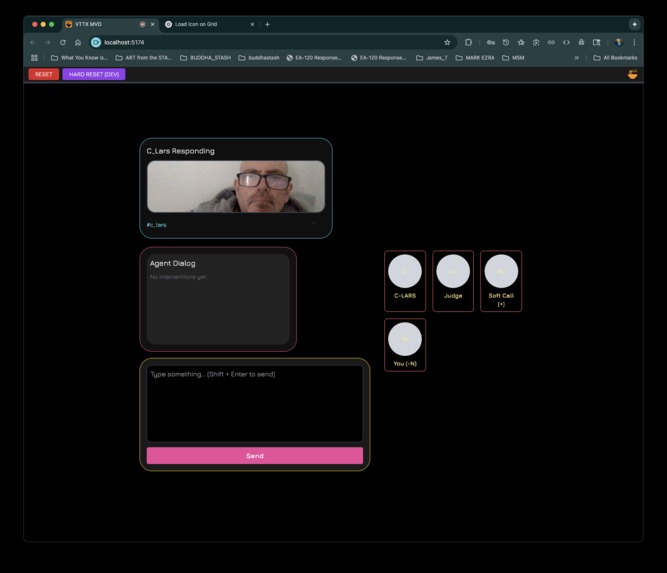The width and height of the screenshot is (667, 573).
Task: Open the James_T bookmark folder
Action: click(432, 57)
